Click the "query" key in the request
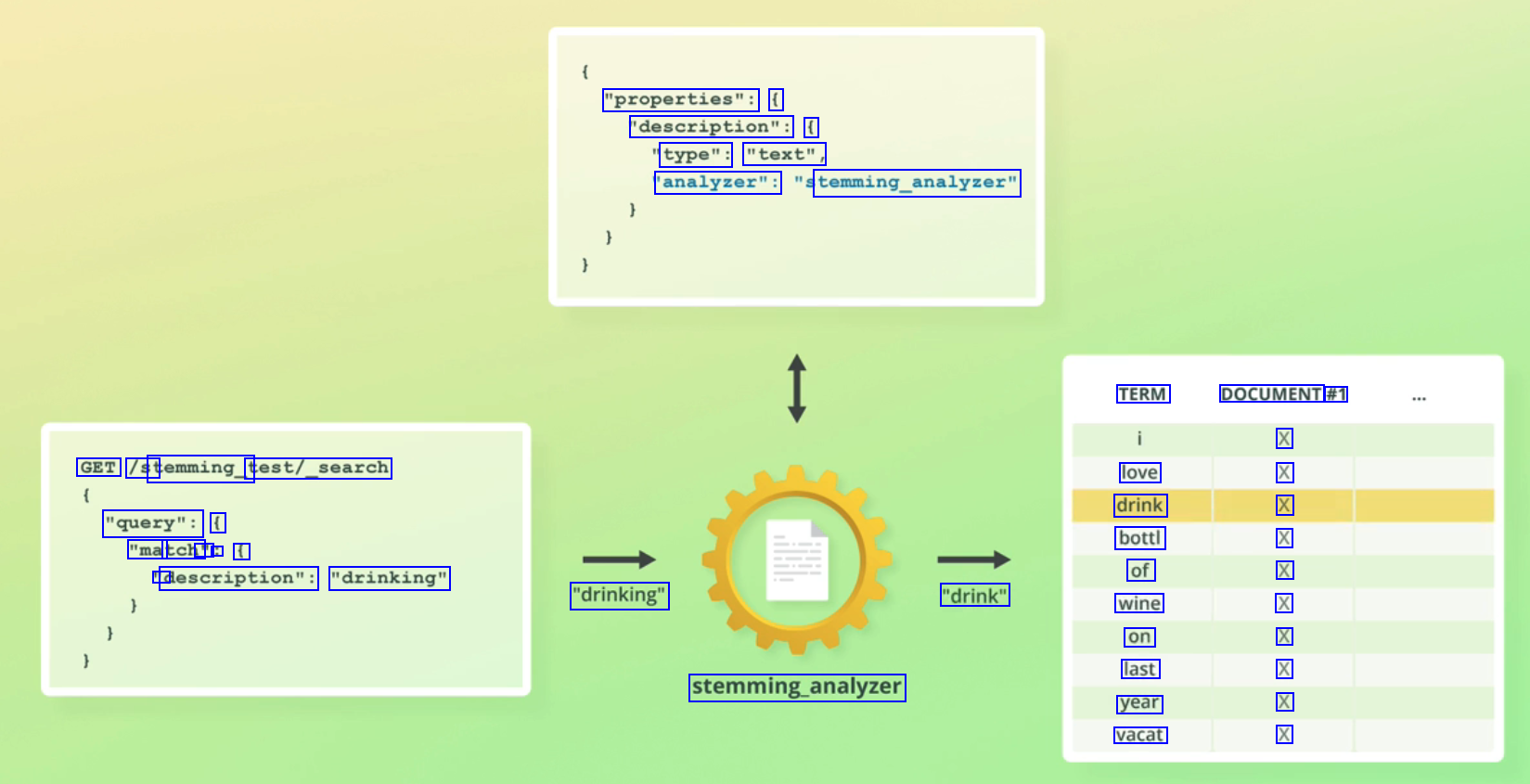Viewport: 1530px width, 784px height. (x=152, y=523)
